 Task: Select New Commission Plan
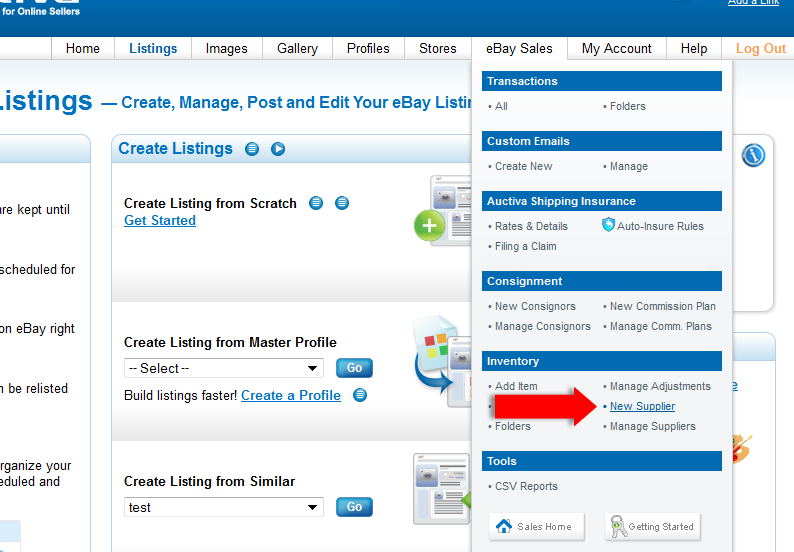[663, 306]
